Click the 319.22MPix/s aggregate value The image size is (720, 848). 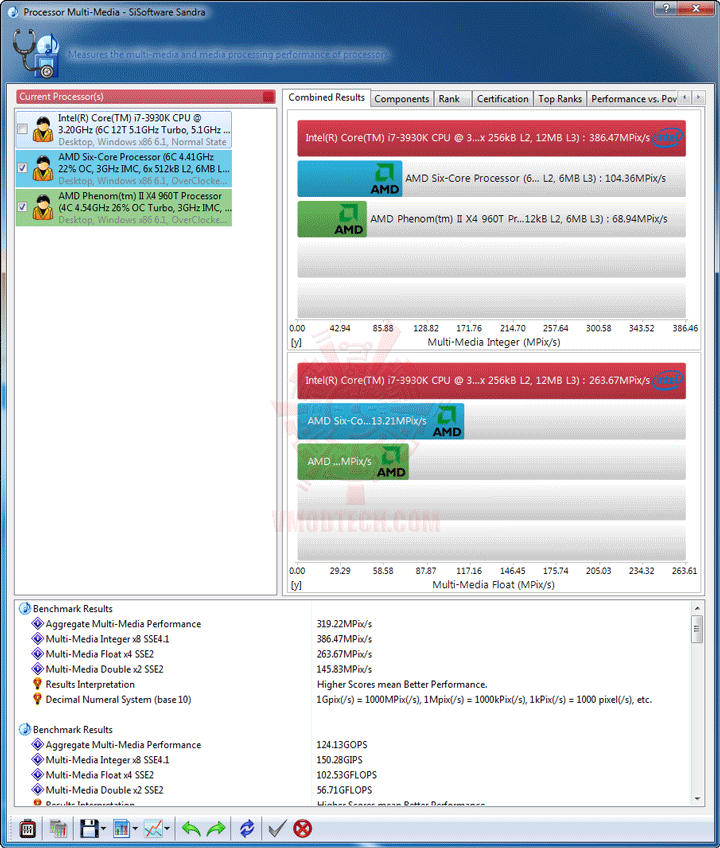click(x=344, y=624)
